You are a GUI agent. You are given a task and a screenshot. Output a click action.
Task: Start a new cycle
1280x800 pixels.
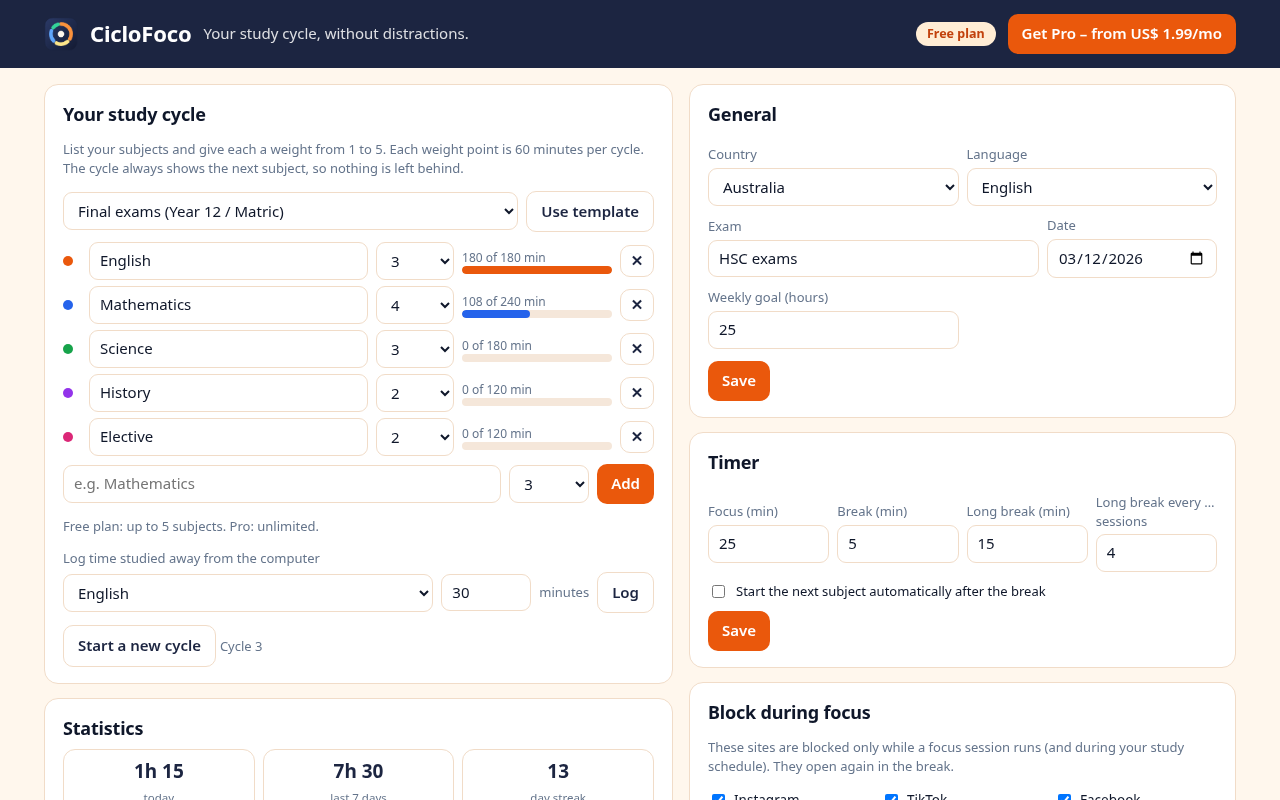tap(139, 646)
